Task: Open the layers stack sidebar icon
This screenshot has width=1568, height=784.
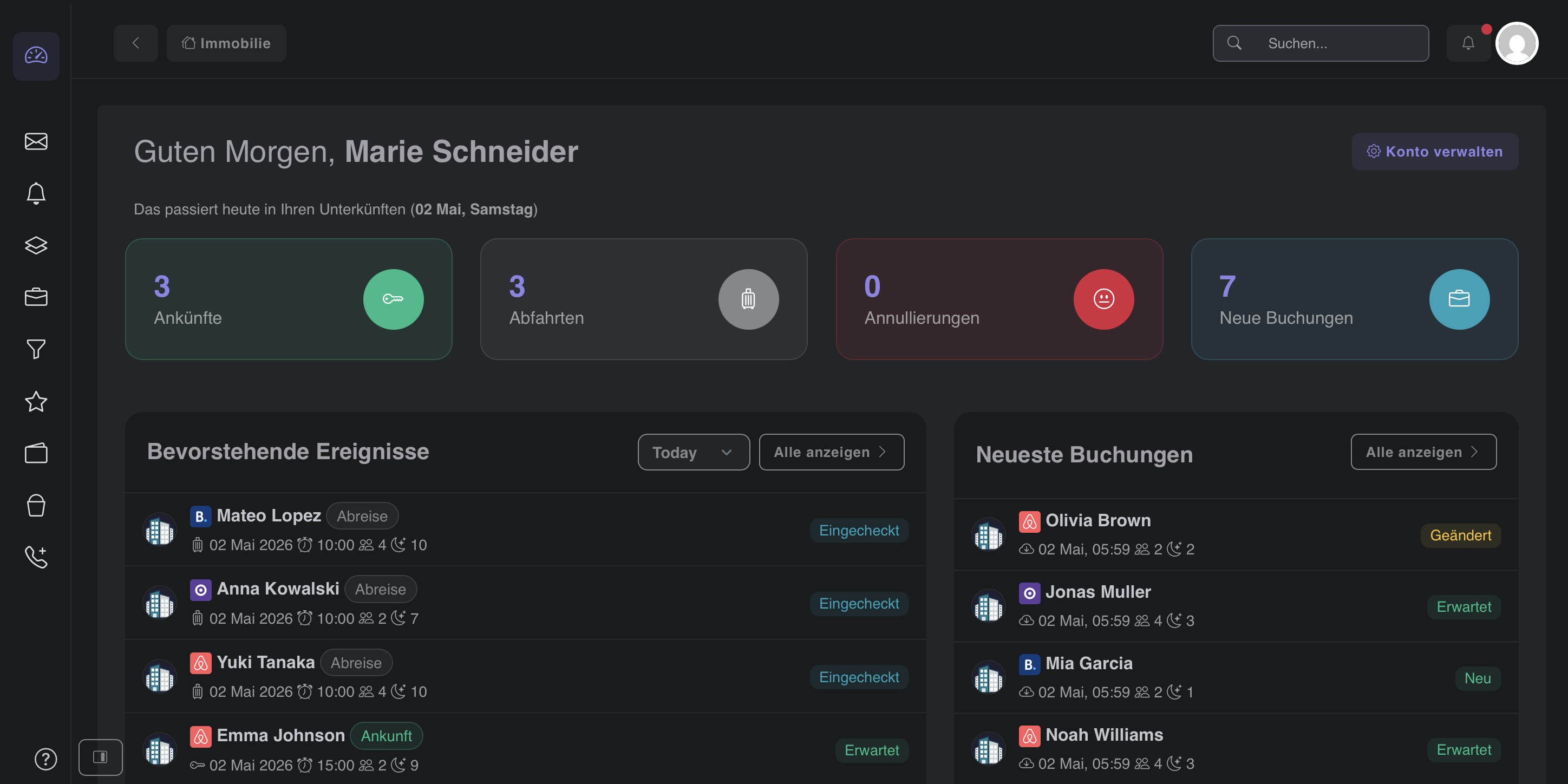Action: (36, 245)
